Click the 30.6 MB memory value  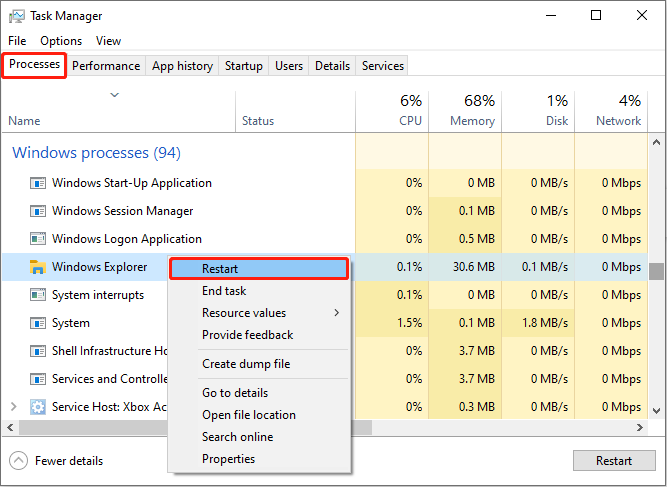[x=474, y=267]
